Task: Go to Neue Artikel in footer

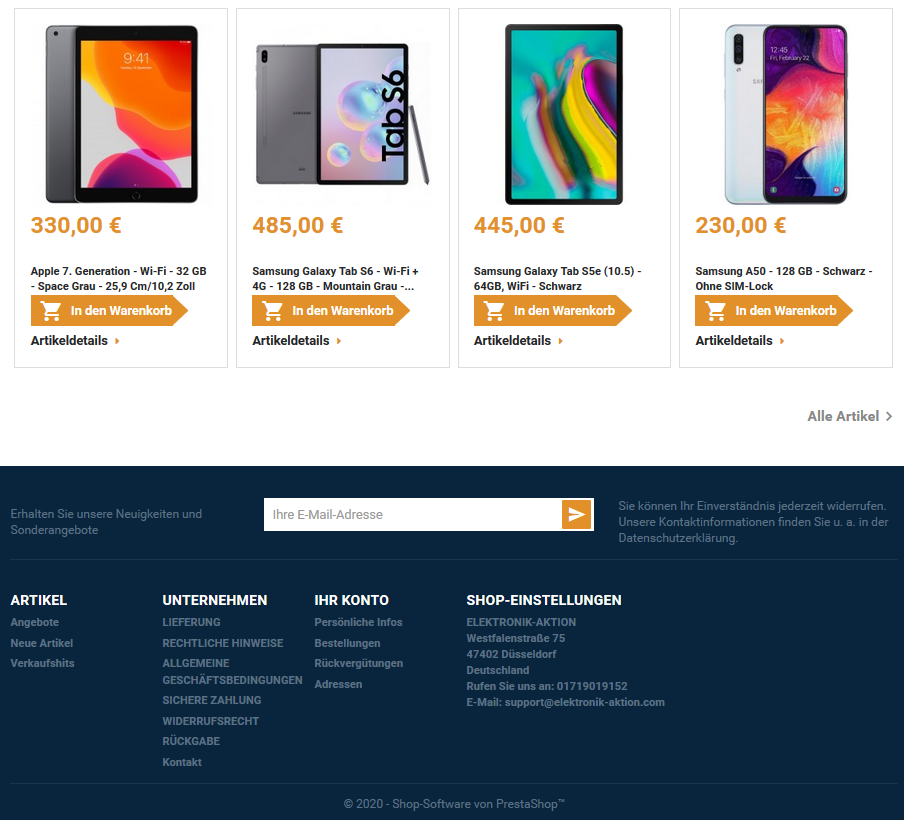Action: pos(42,643)
